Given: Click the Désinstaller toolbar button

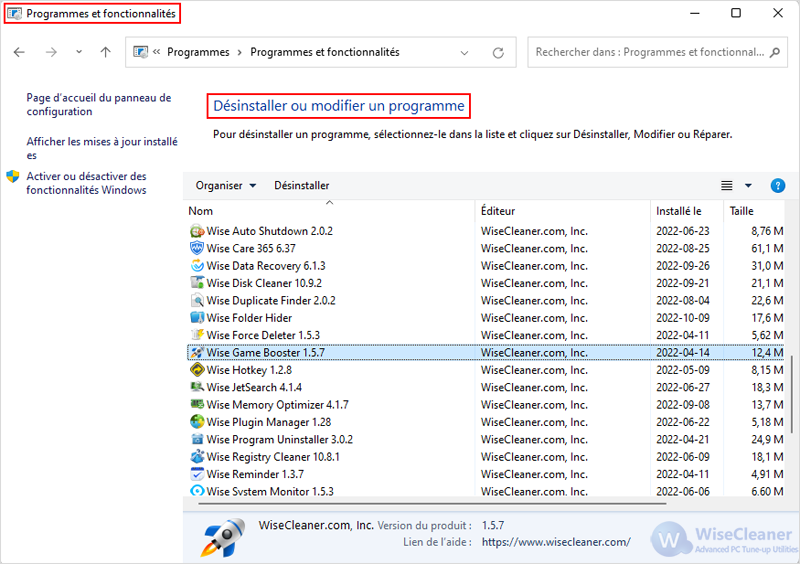Looking at the screenshot, I should point(302,186).
